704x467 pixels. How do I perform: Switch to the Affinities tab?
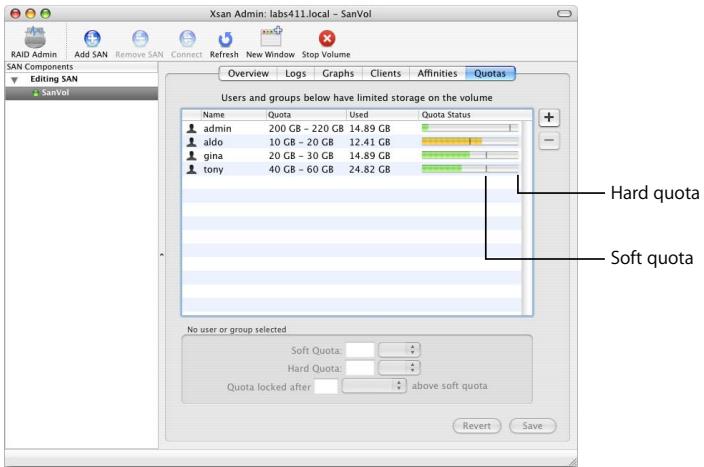click(x=437, y=73)
